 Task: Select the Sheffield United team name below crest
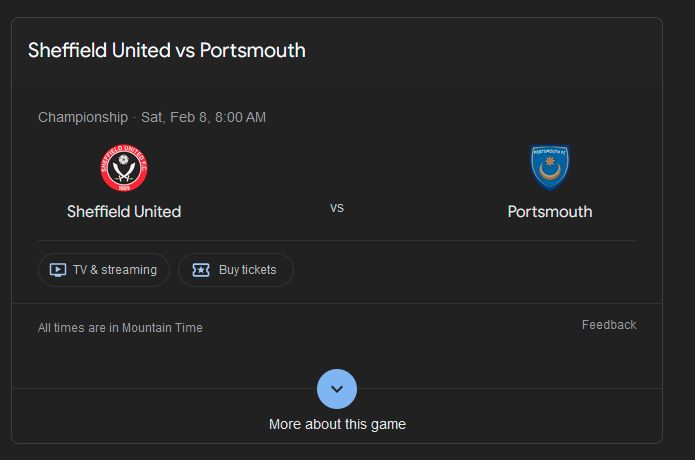[124, 212]
